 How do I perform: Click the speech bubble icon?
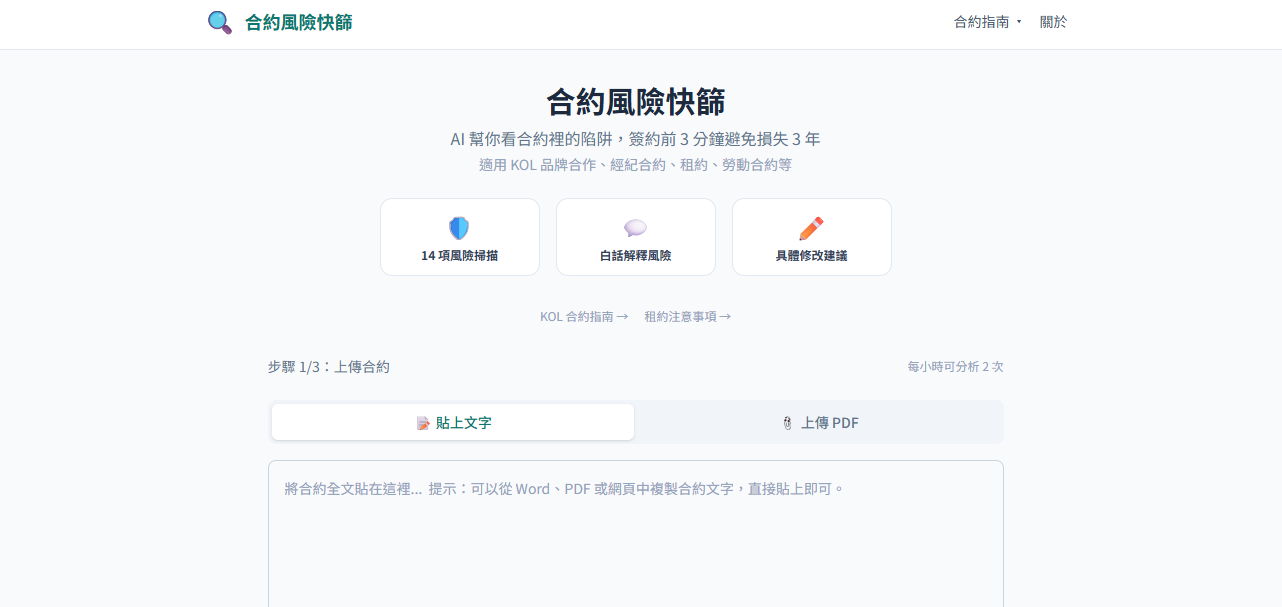pos(635,228)
